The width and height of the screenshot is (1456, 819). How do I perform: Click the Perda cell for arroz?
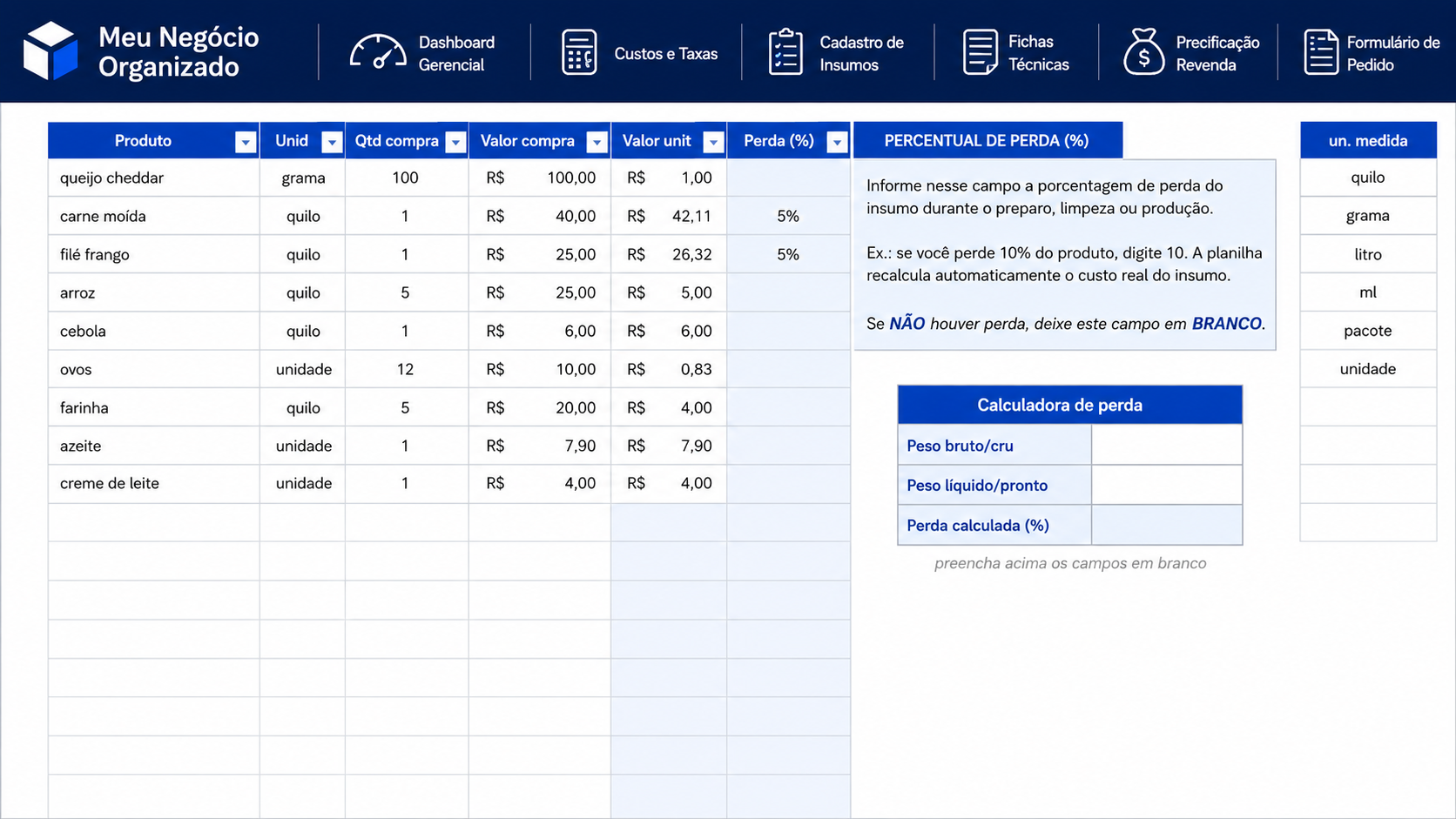tap(788, 292)
